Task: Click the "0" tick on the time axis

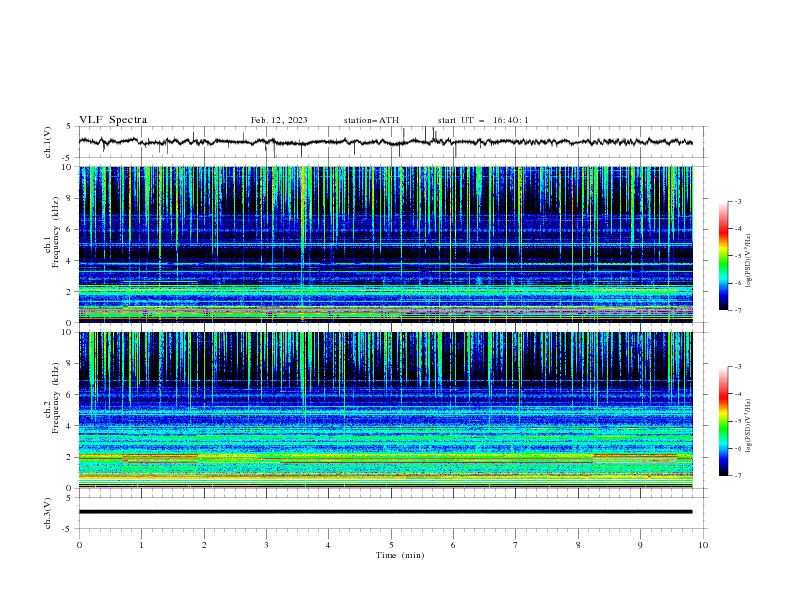Action: [79, 545]
